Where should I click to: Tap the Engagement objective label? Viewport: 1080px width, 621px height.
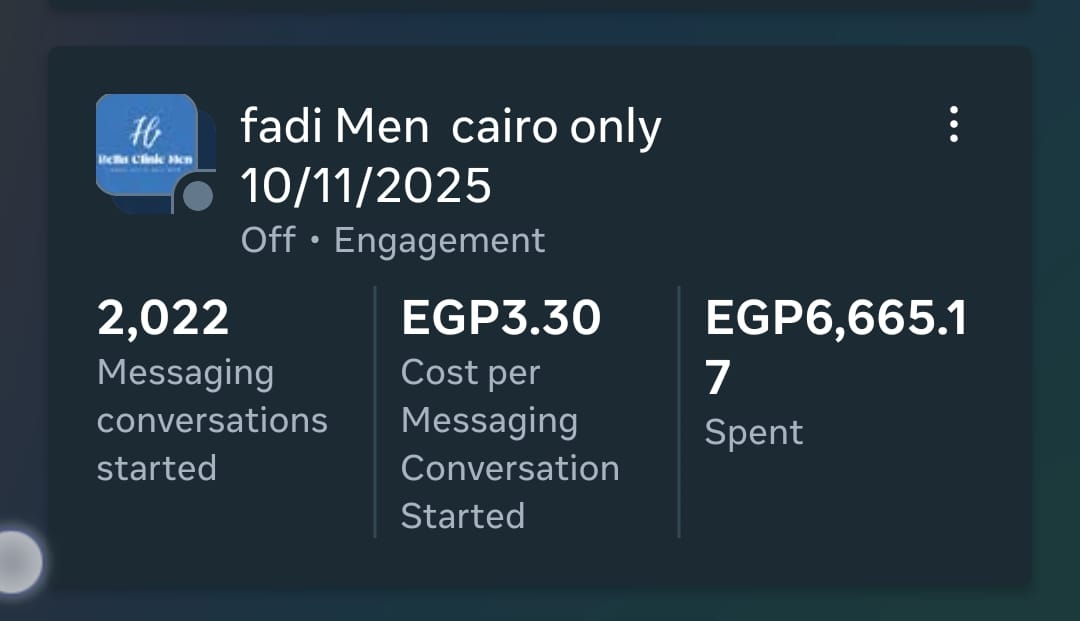440,240
